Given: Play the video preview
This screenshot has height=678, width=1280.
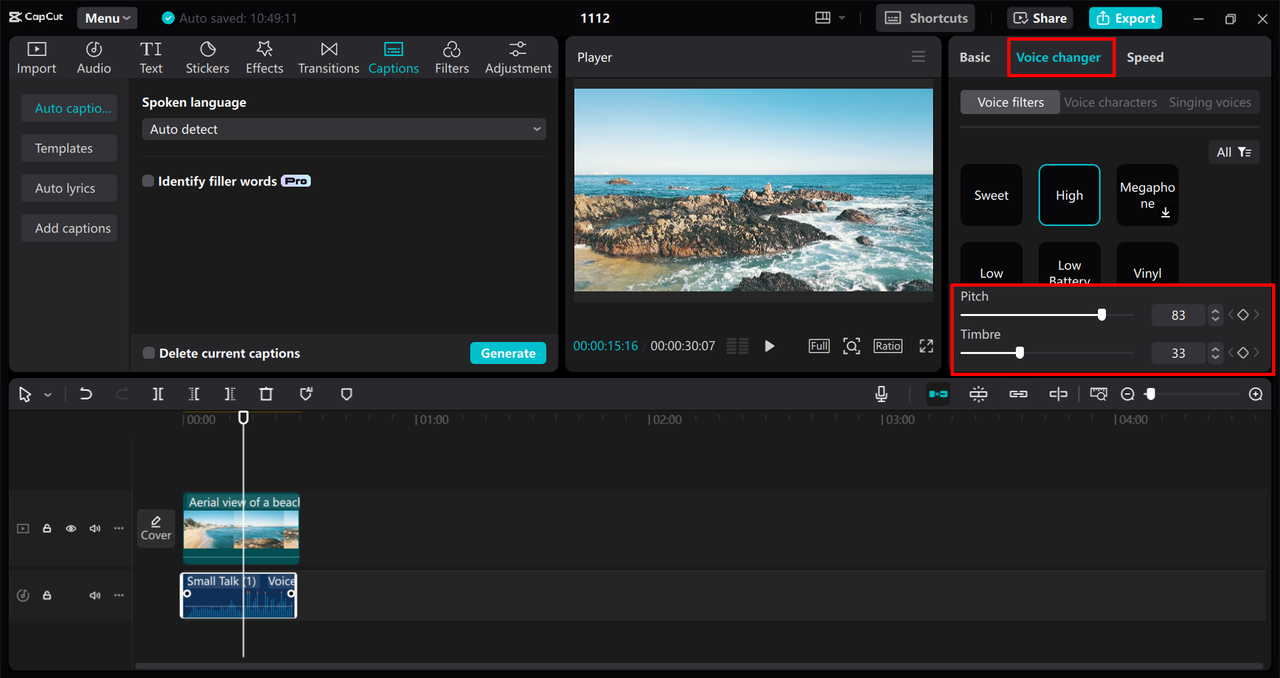Looking at the screenshot, I should click(769, 346).
